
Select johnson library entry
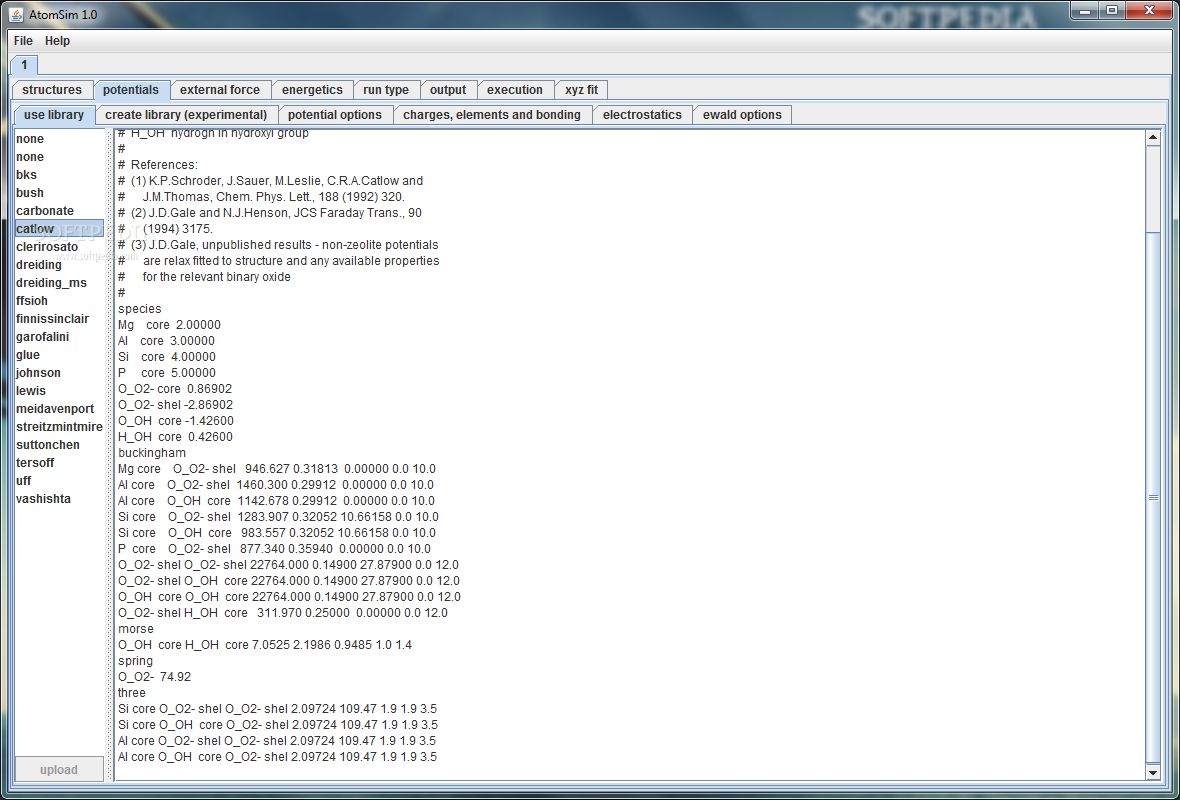[59, 373]
